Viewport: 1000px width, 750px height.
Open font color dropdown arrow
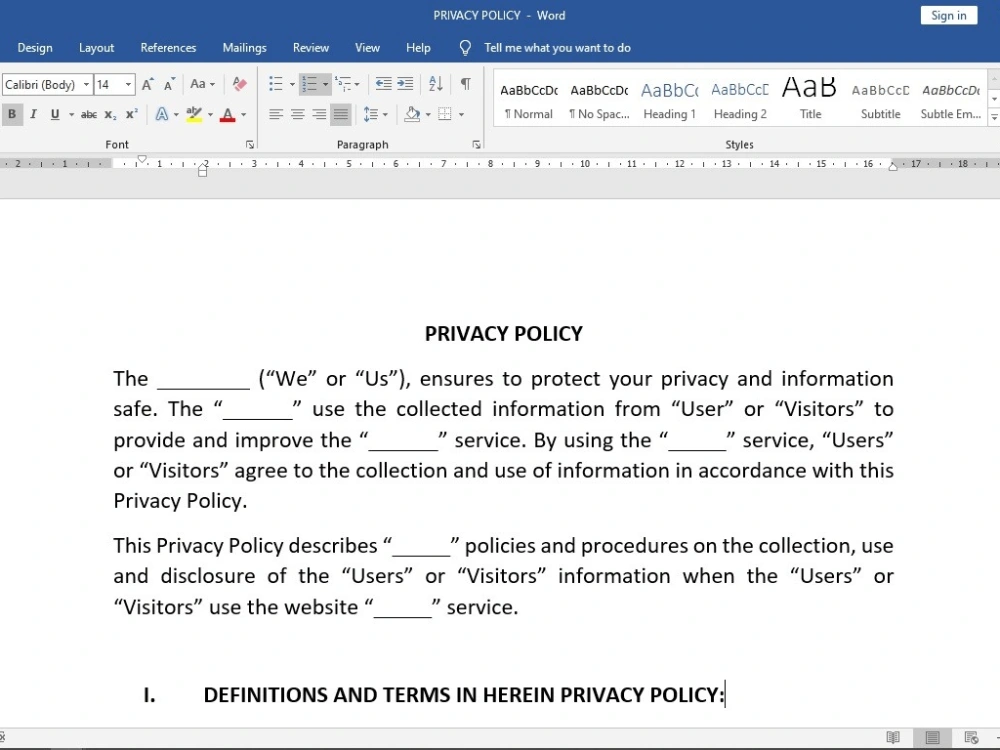click(244, 115)
